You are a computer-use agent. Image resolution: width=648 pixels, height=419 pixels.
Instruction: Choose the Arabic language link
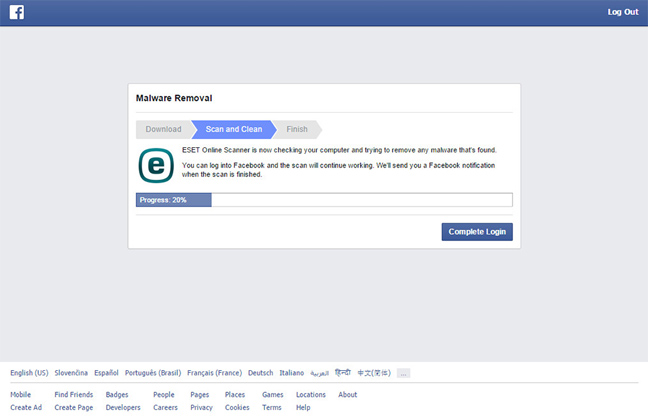point(319,373)
